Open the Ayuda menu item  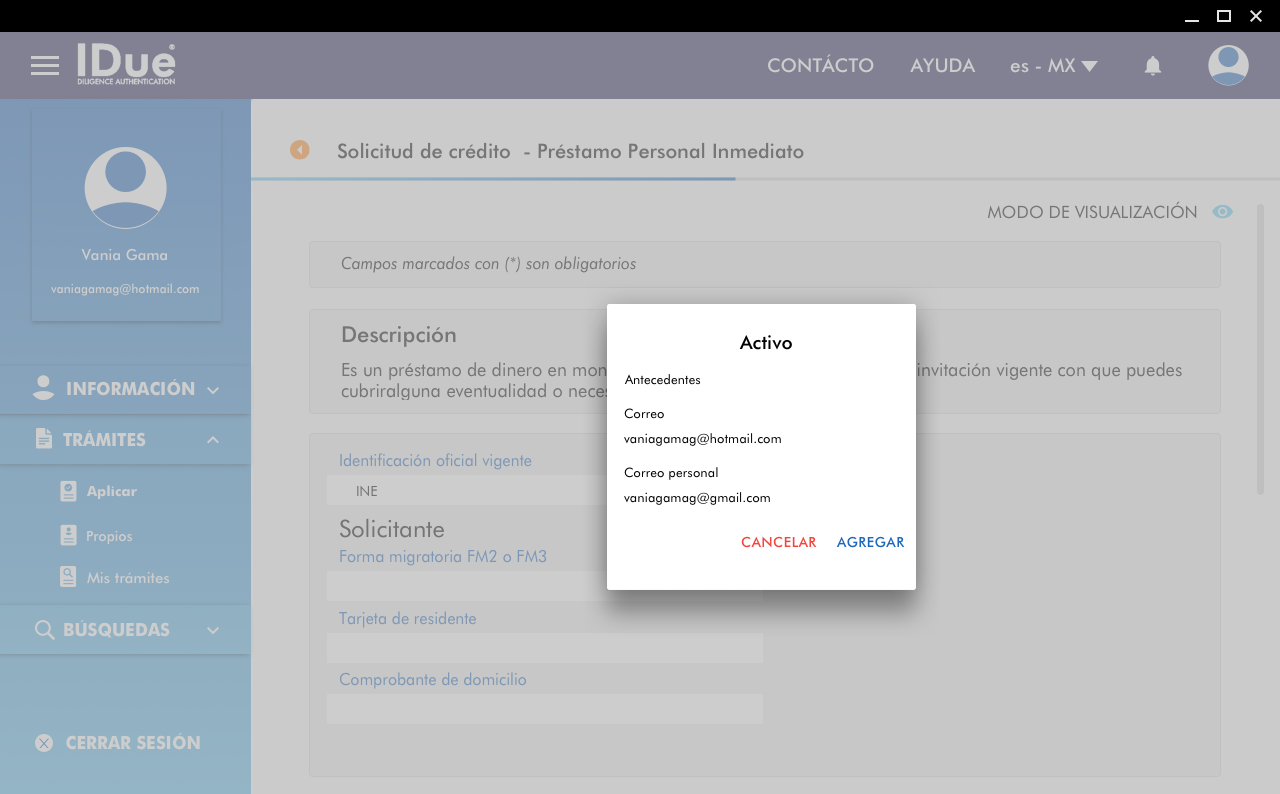click(942, 66)
